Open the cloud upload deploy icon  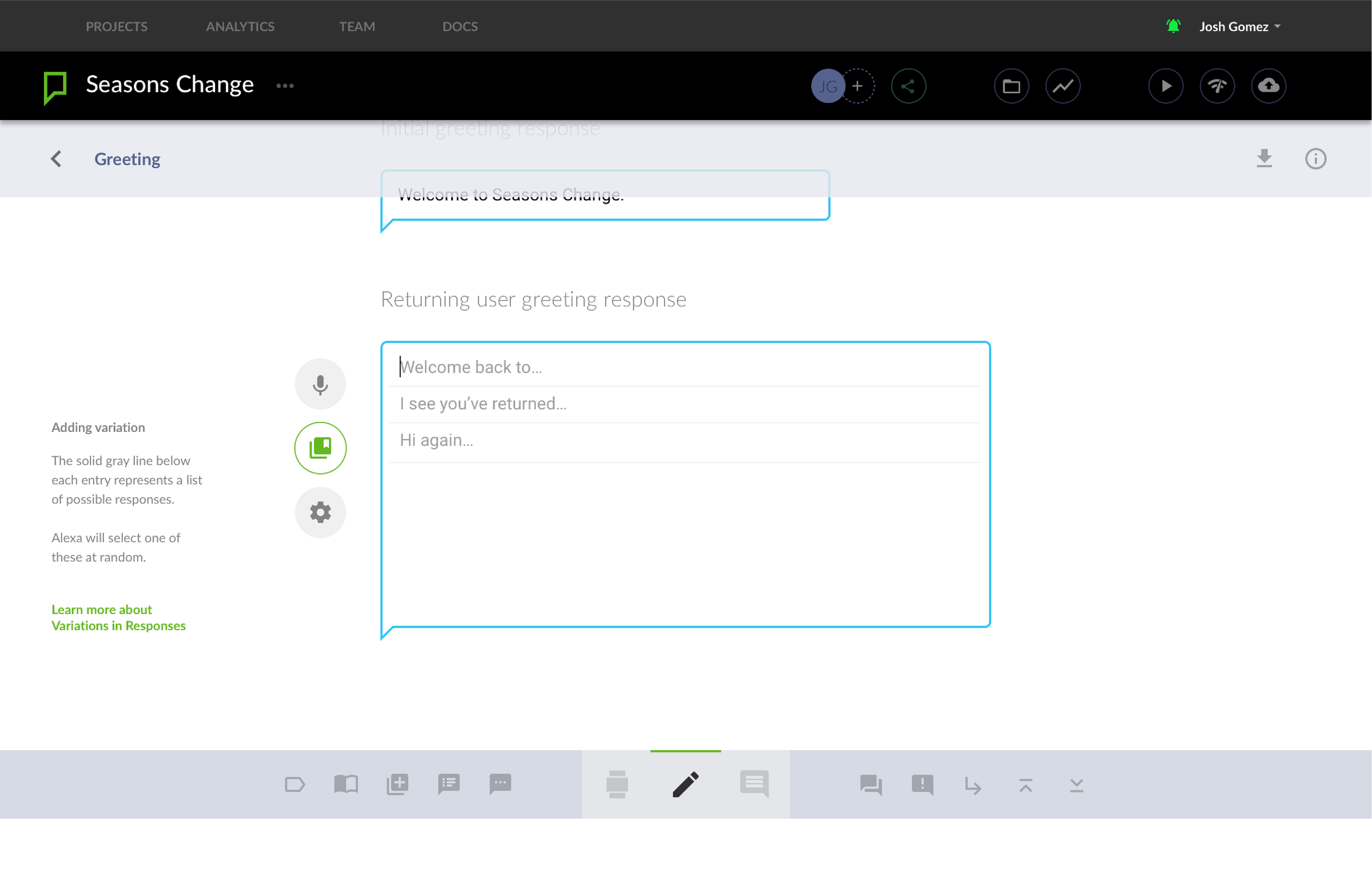[x=1268, y=86]
